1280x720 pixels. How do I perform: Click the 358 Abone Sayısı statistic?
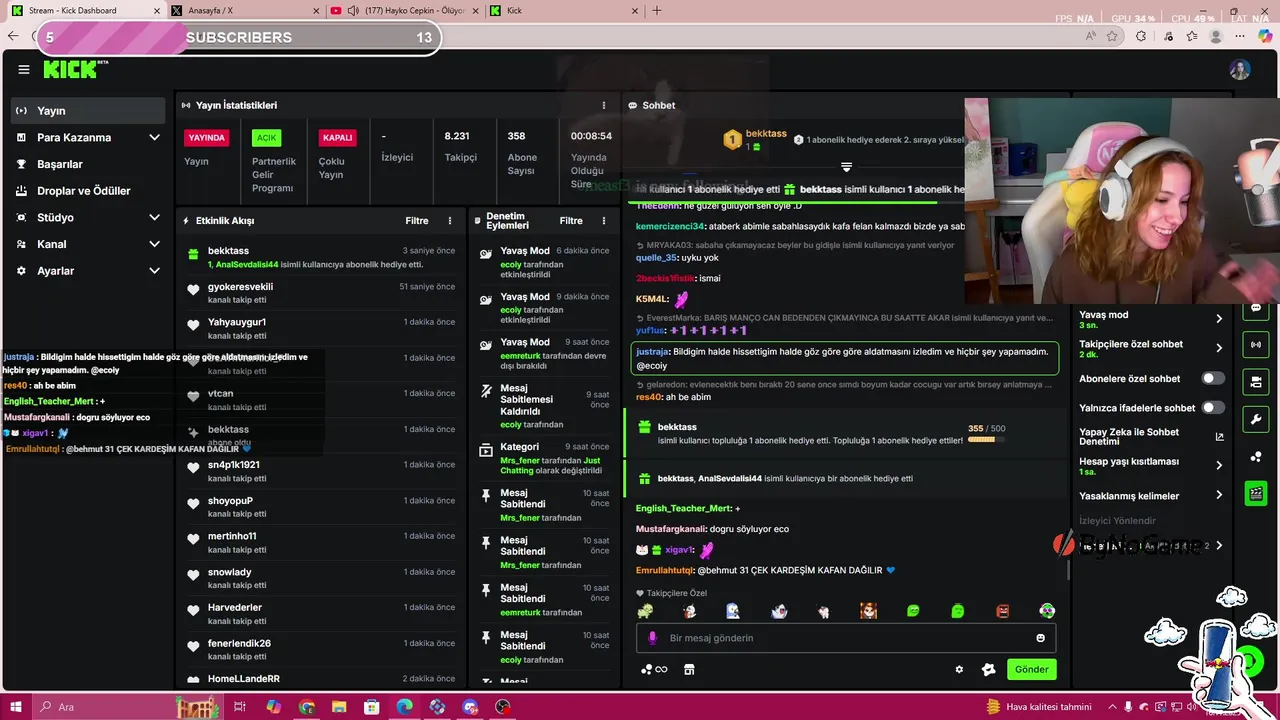click(522, 153)
